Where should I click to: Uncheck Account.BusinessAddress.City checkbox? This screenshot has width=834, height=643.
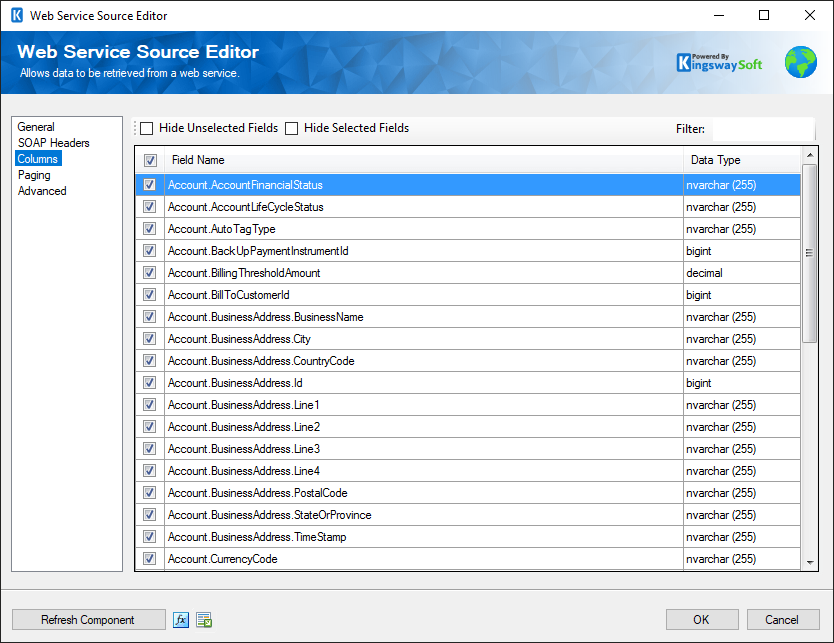point(149,338)
